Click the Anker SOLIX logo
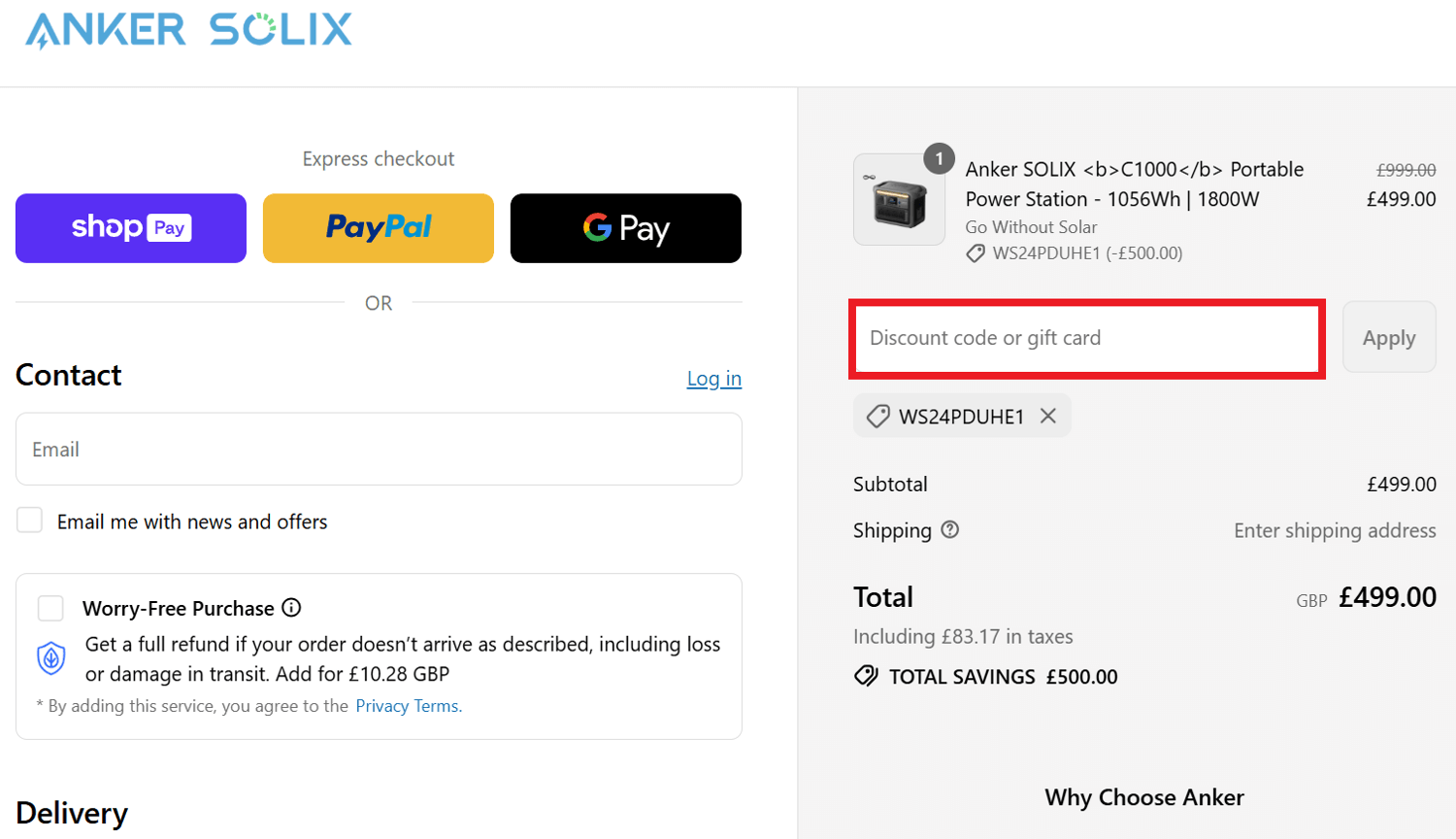The image size is (1456, 839). click(x=188, y=30)
